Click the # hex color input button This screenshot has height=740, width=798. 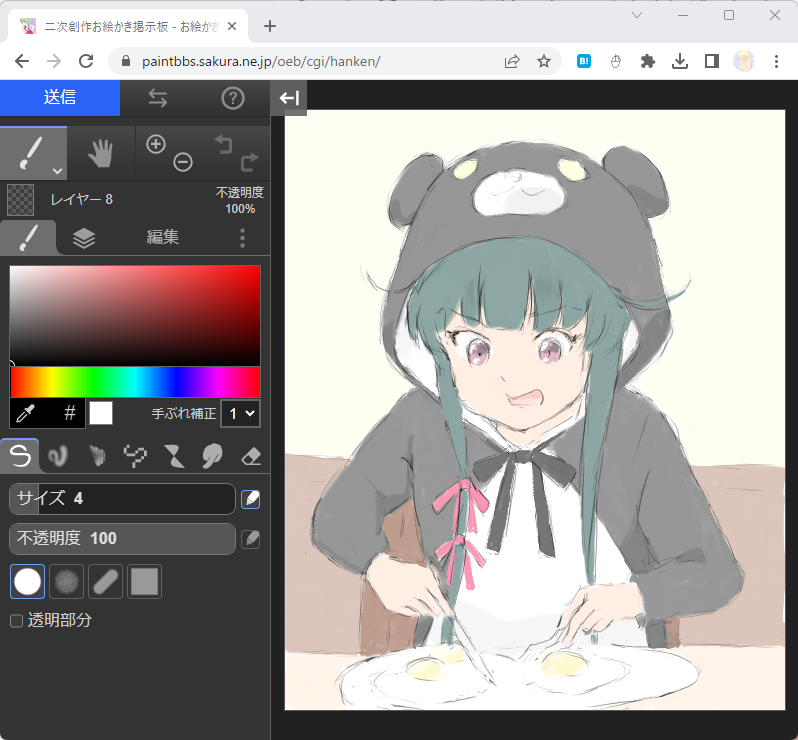[x=70, y=413]
